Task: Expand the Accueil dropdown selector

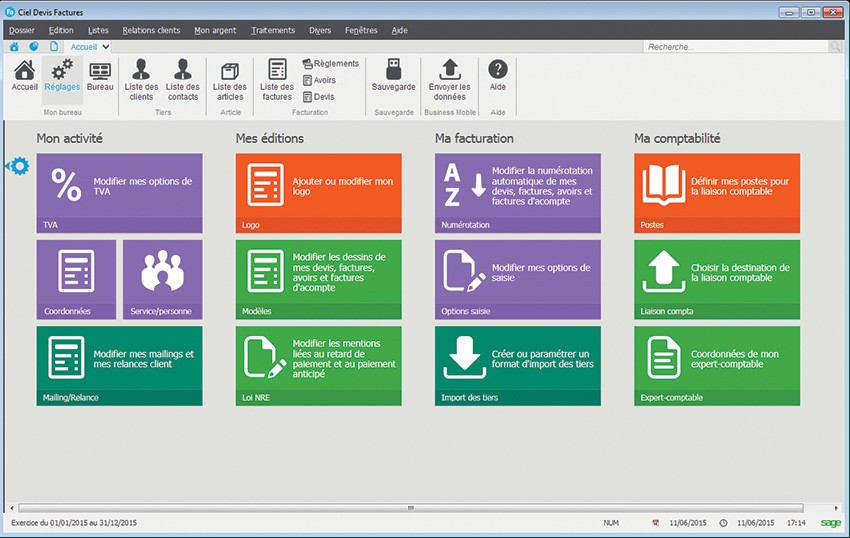Action: 106,47
